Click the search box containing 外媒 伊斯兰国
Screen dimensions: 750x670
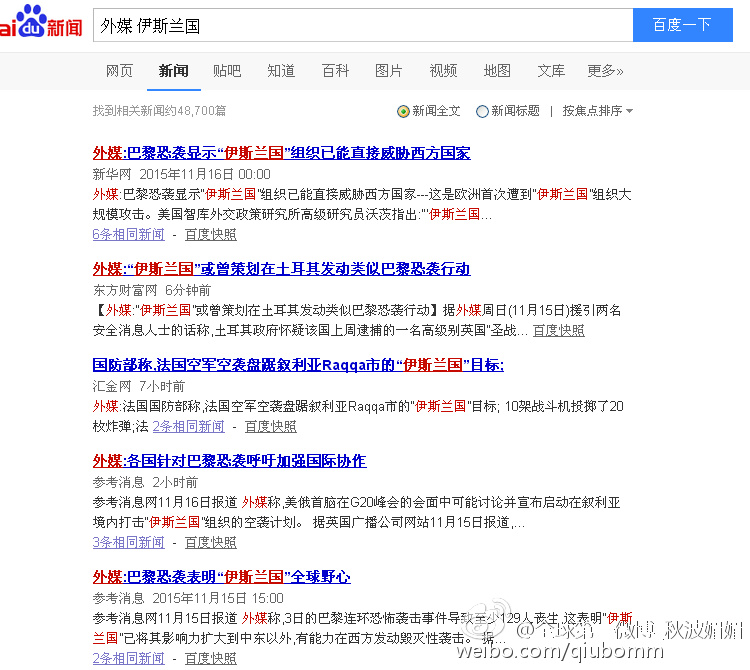(x=363, y=25)
